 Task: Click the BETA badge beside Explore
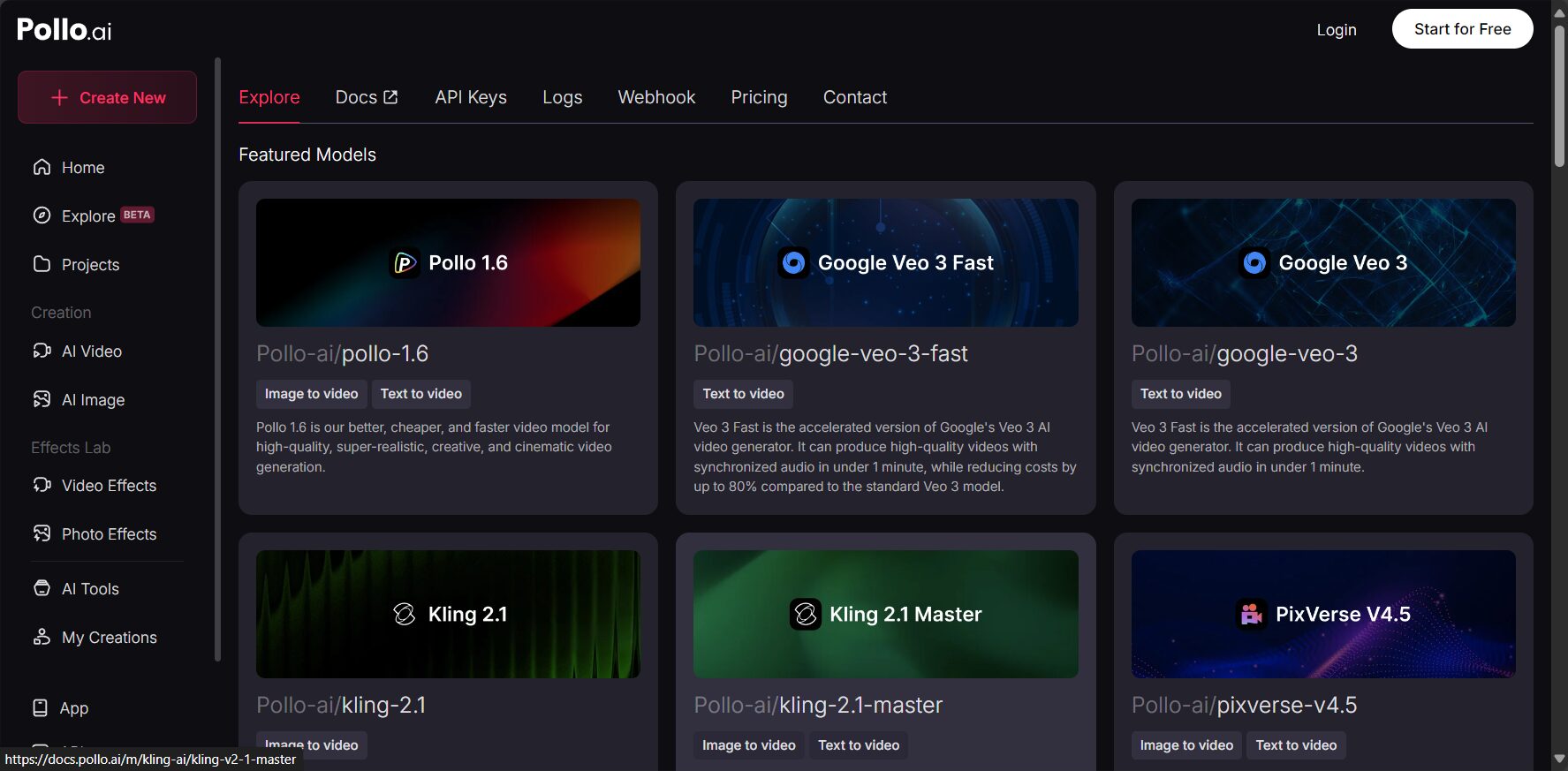click(137, 215)
